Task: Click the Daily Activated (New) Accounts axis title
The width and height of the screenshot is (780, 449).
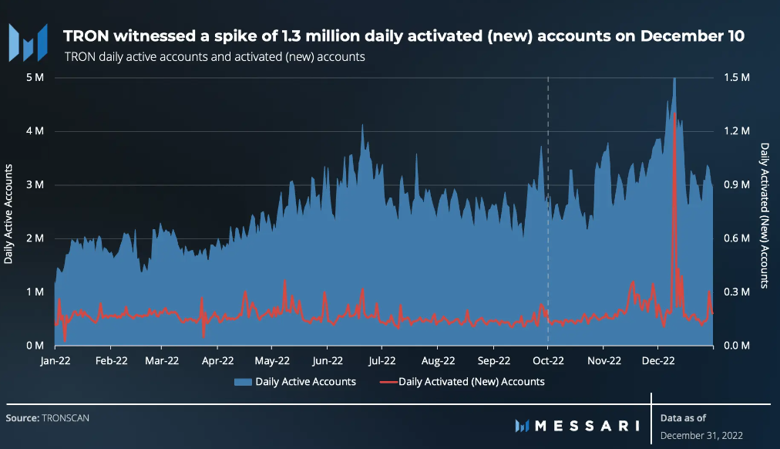Action: (765, 215)
